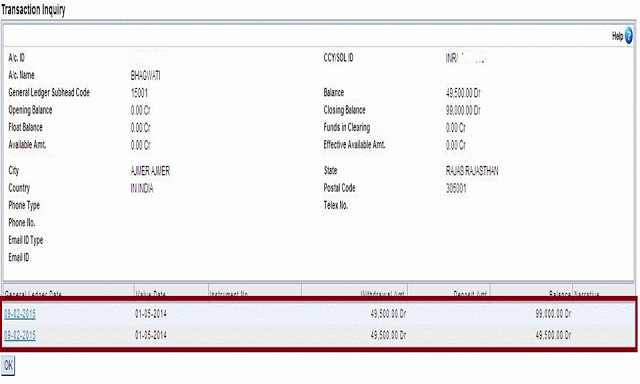Select the Float Balance value 0.00 Cr
Image resolution: width=640 pixels, height=384 pixels.
(x=140, y=128)
